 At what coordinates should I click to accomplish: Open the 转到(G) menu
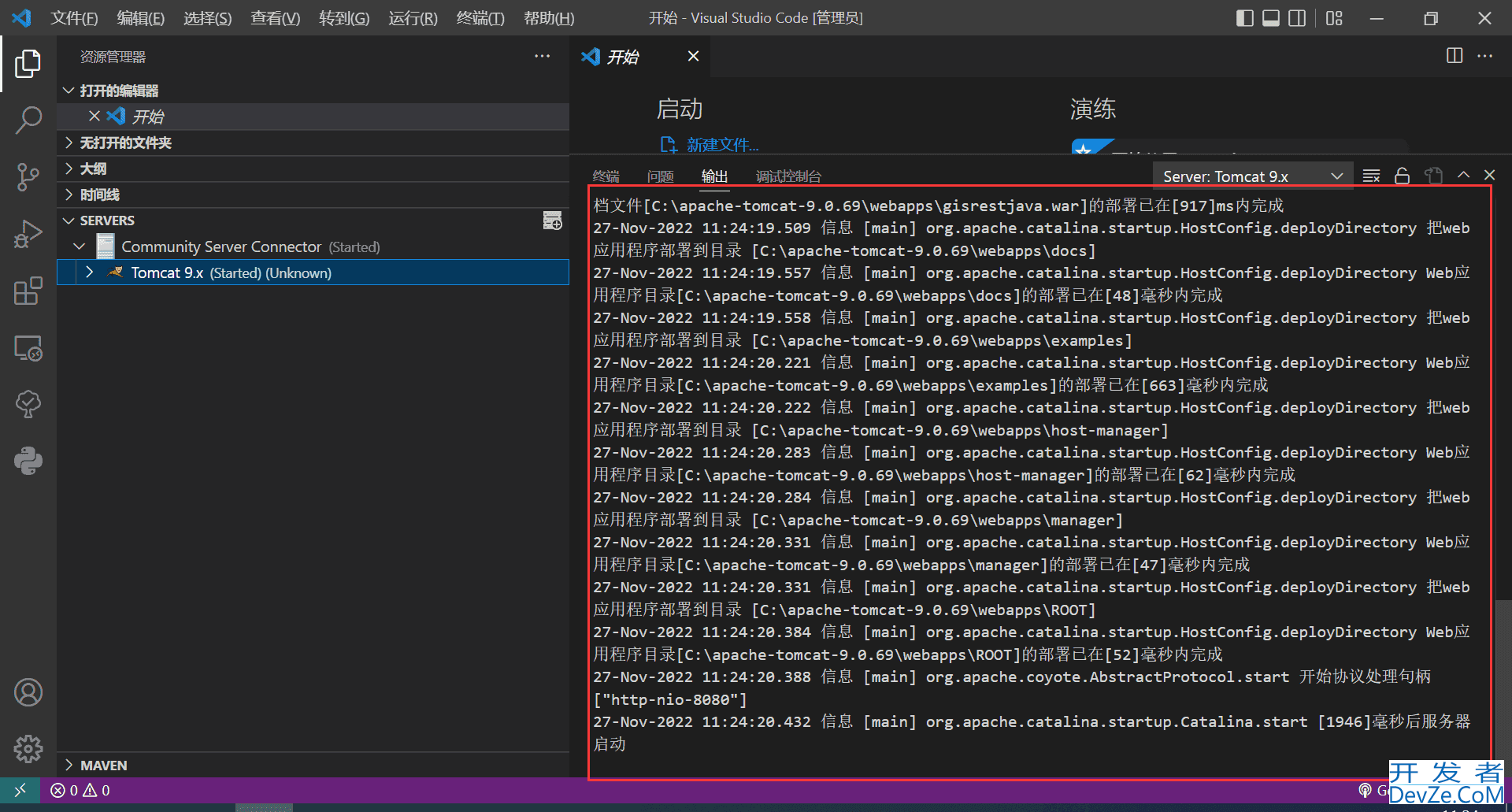point(344,18)
